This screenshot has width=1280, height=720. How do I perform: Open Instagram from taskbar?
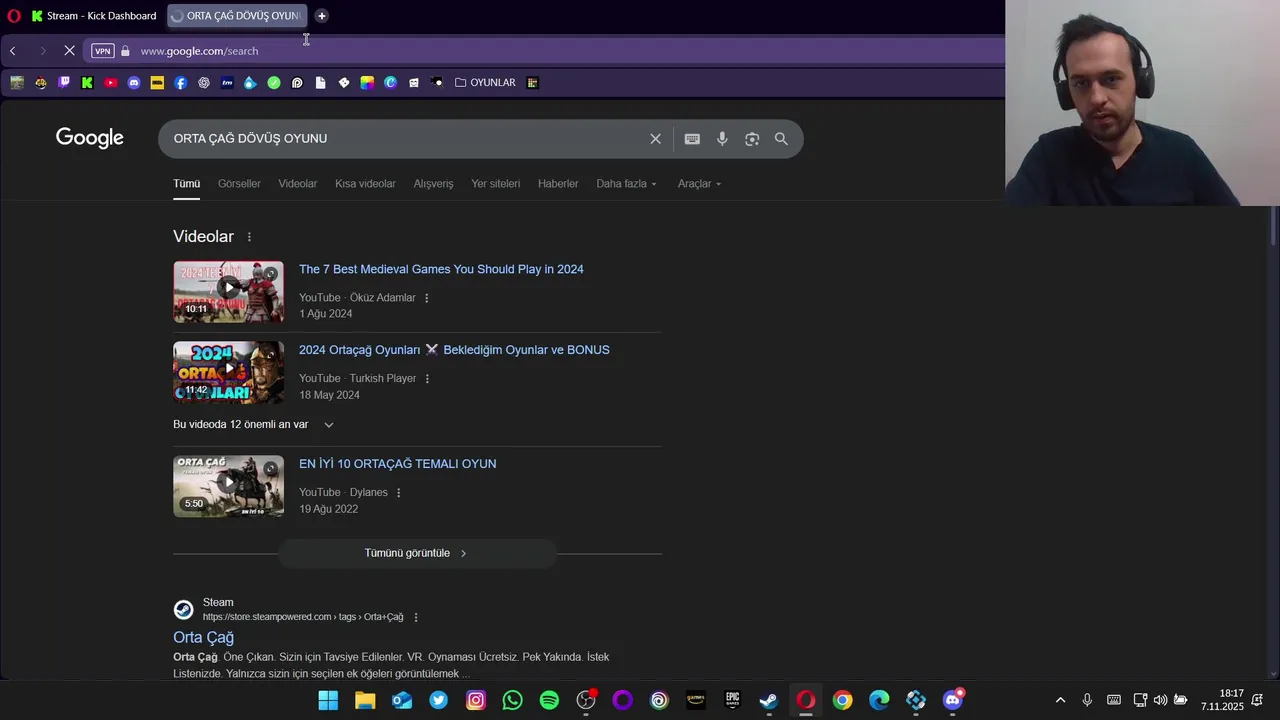pyautogui.click(x=476, y=701)
